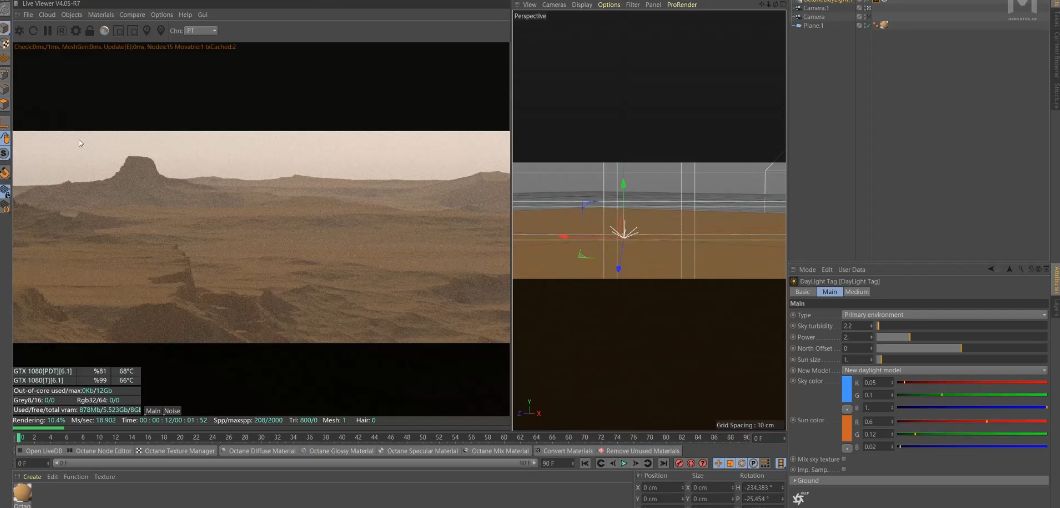Open the New Model daylight dropdown
This screenshot has width=1060, height=508.
click(x=943, y=370)
